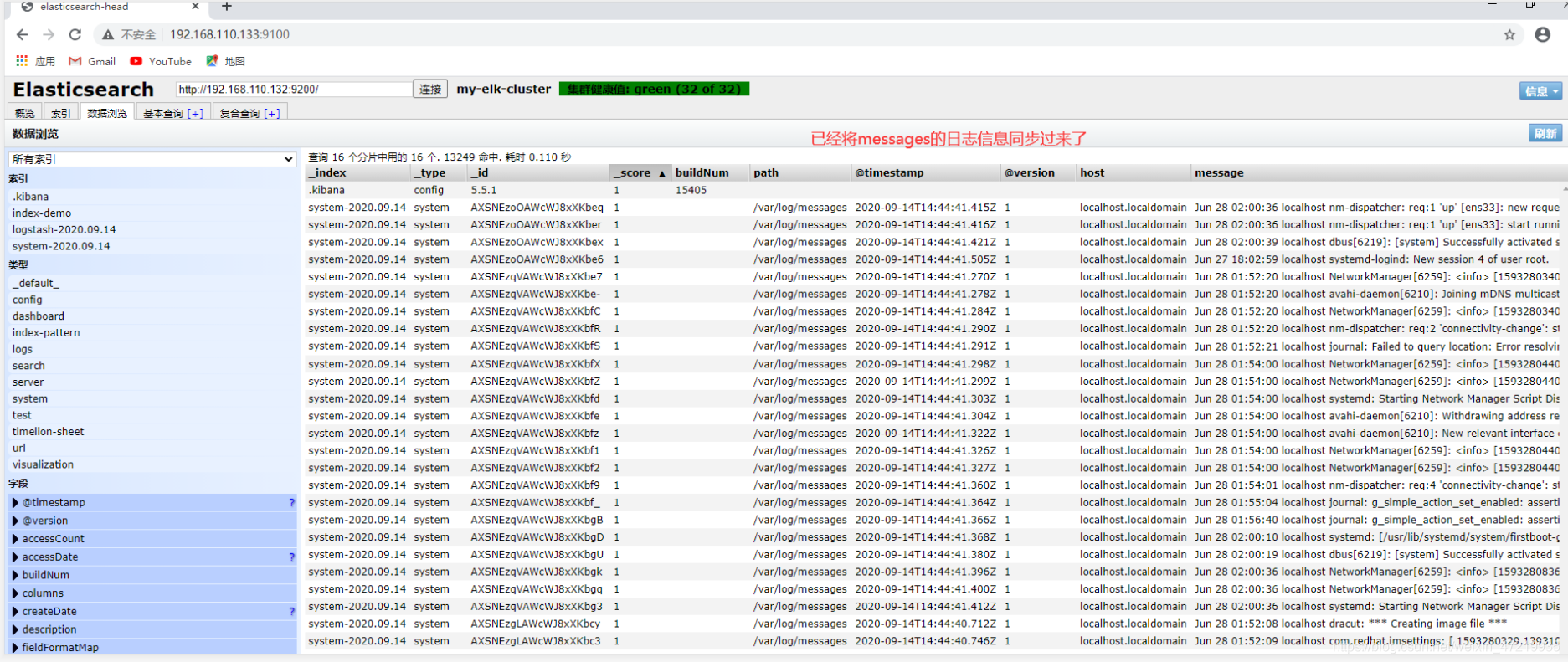Switch to the data browser tab
Viewport: 1568px width, 662px height.
point(106,113)
